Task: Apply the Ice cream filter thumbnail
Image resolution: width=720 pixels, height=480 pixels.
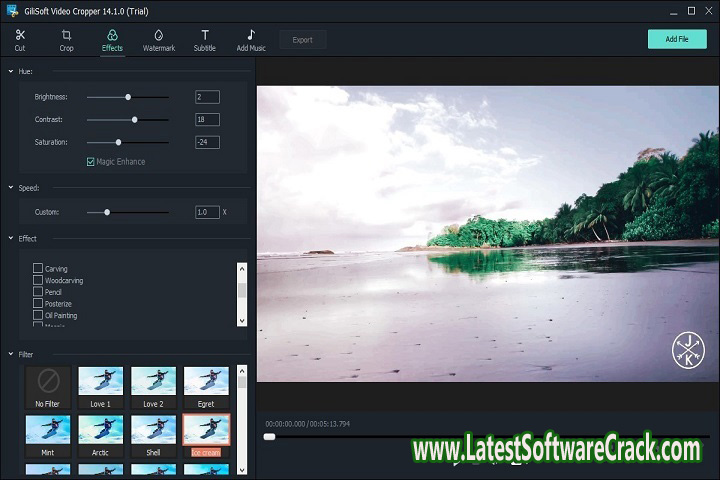Action: (x=206, y=429)
